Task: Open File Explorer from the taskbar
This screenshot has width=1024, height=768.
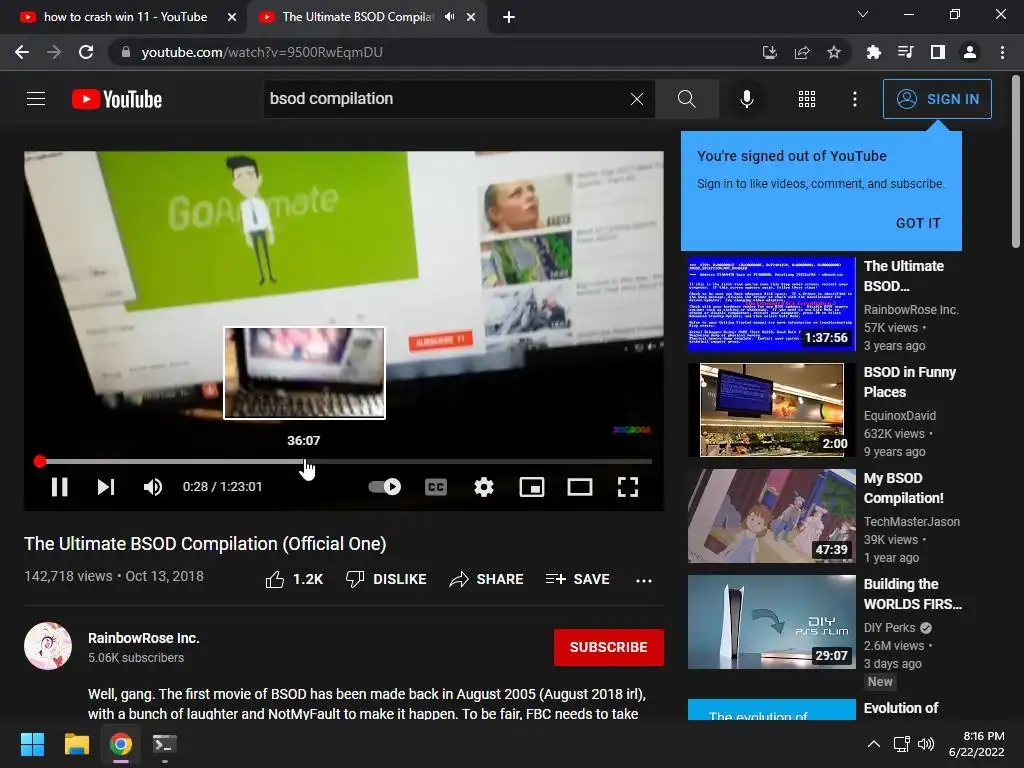Action: click(76, 744)
